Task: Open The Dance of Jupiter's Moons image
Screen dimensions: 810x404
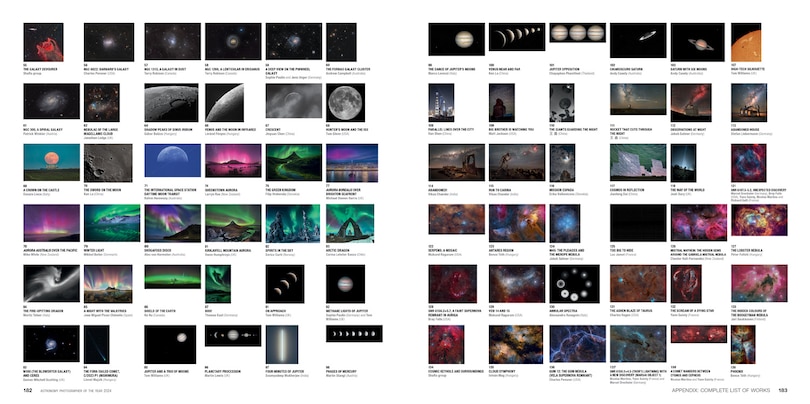Action: (457, 39)
